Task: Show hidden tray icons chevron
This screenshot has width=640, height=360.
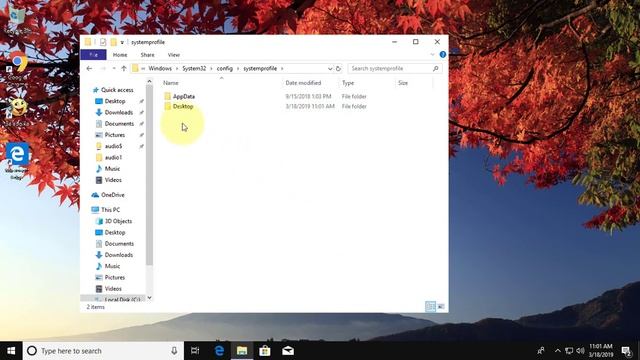Action: click(558, 351)
